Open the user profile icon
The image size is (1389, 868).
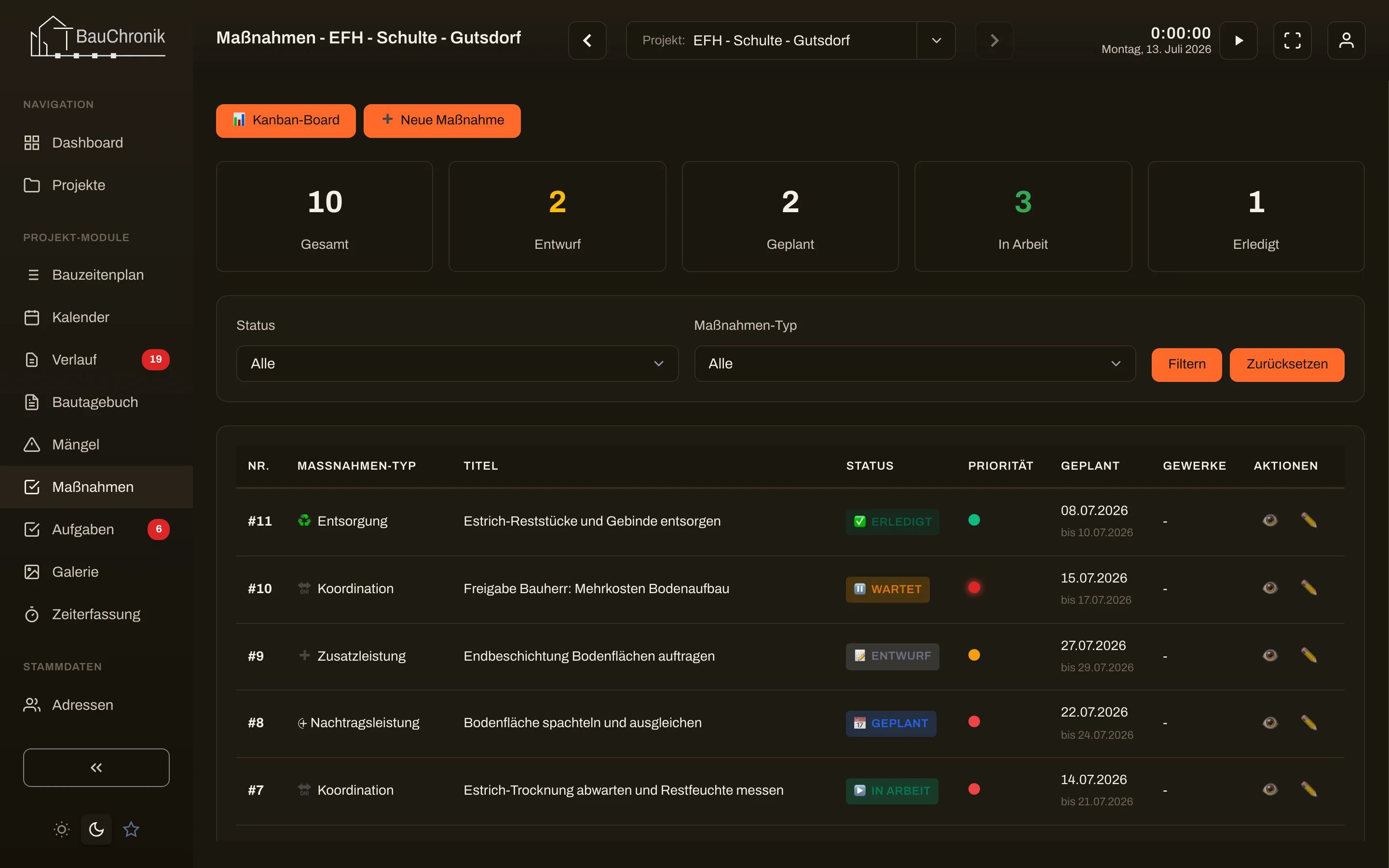(1346, 40)
